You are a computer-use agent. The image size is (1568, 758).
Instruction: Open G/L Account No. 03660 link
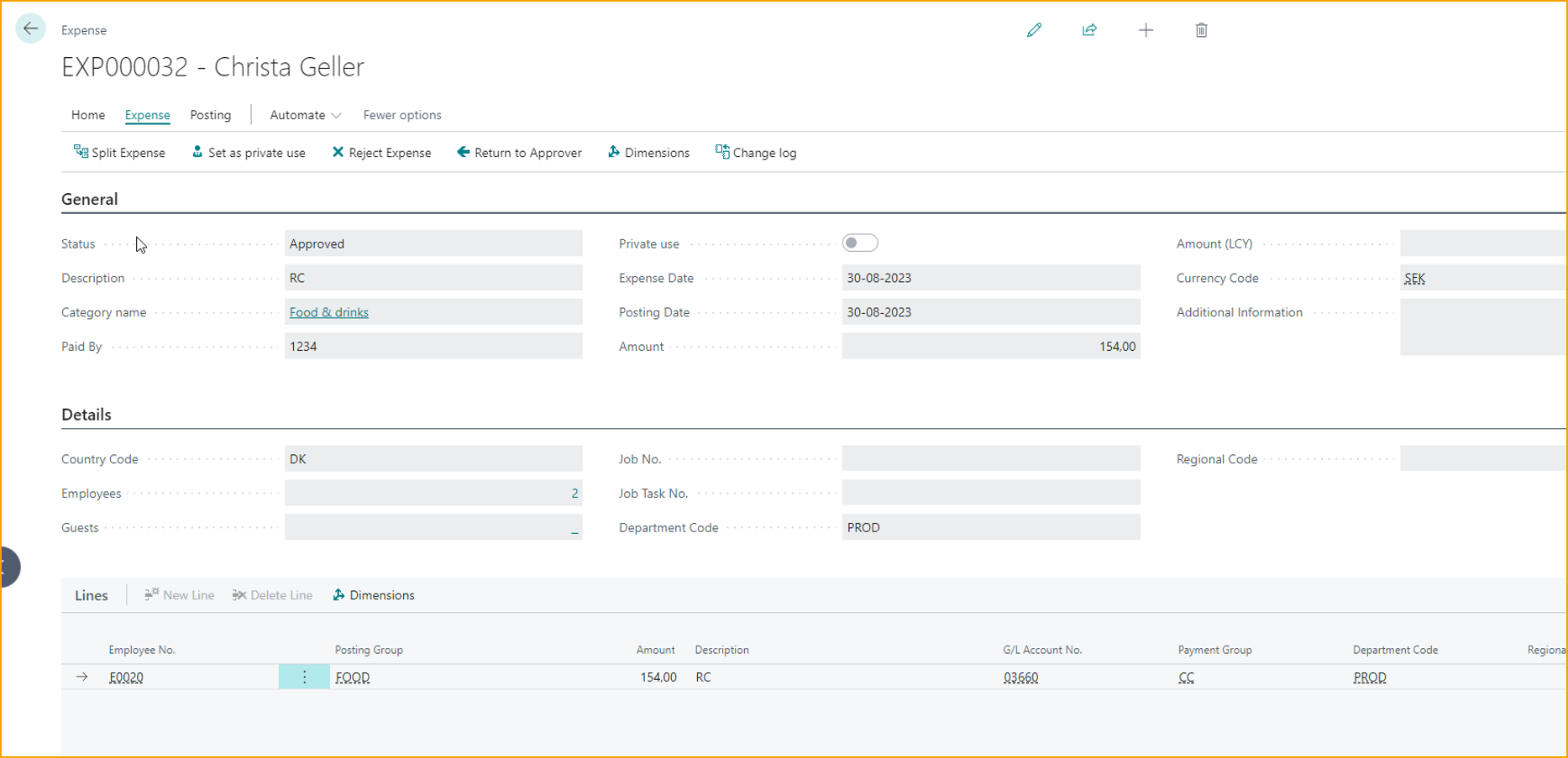[1020, 677]
